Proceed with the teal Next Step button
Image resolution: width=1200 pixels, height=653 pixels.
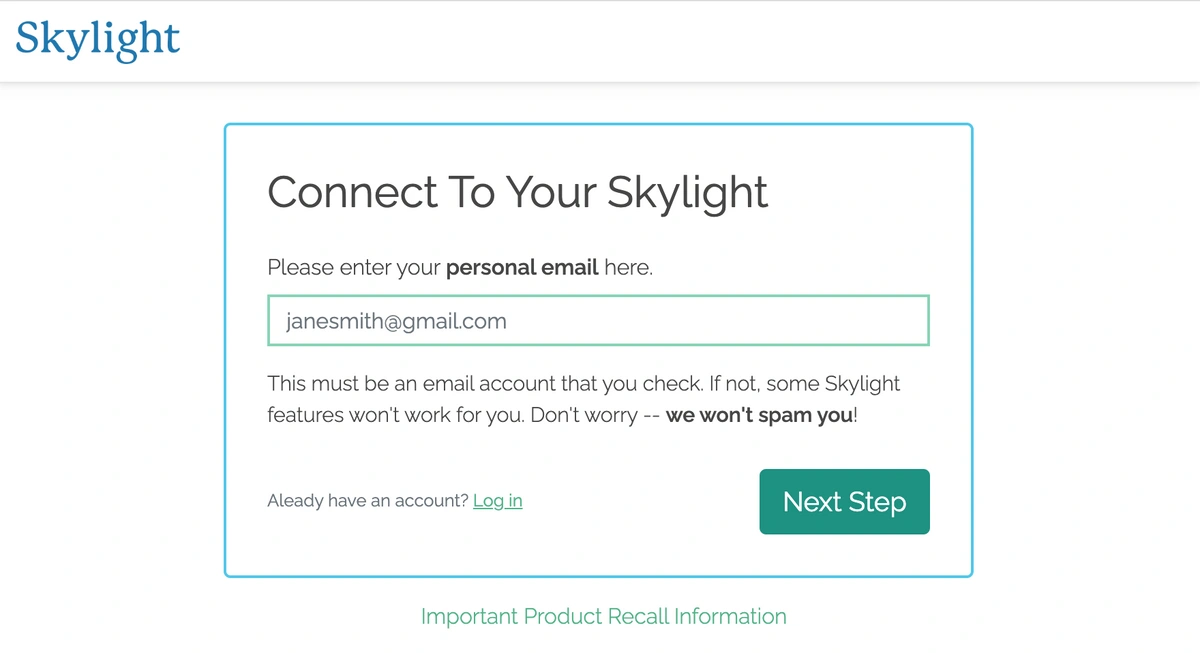(x=844, y=501)
